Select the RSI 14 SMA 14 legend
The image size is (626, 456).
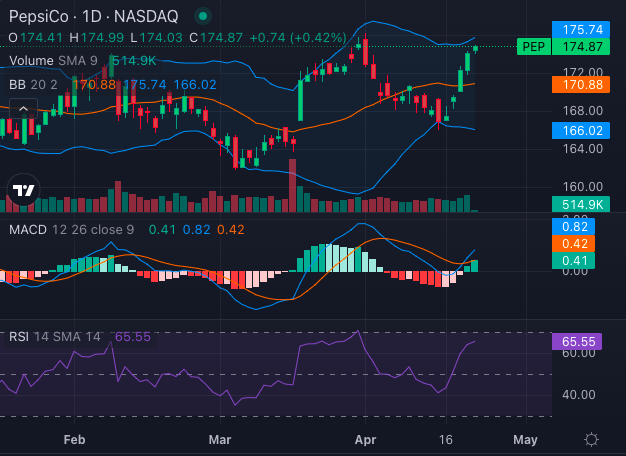55,337
